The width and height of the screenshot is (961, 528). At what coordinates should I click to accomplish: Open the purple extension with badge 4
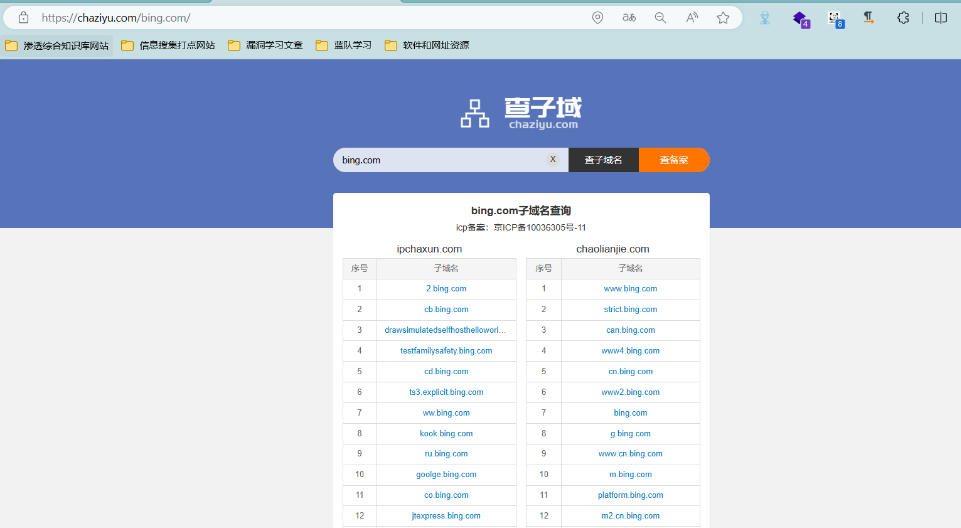801,19
